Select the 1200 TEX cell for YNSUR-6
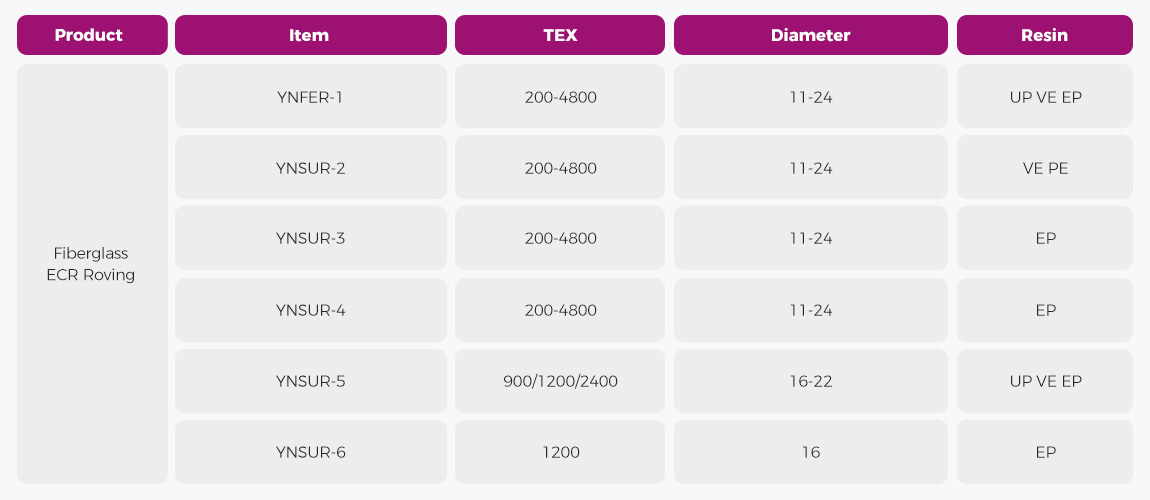The height and width of the screenshot is (500, 1150). click(x=560, y=452)
